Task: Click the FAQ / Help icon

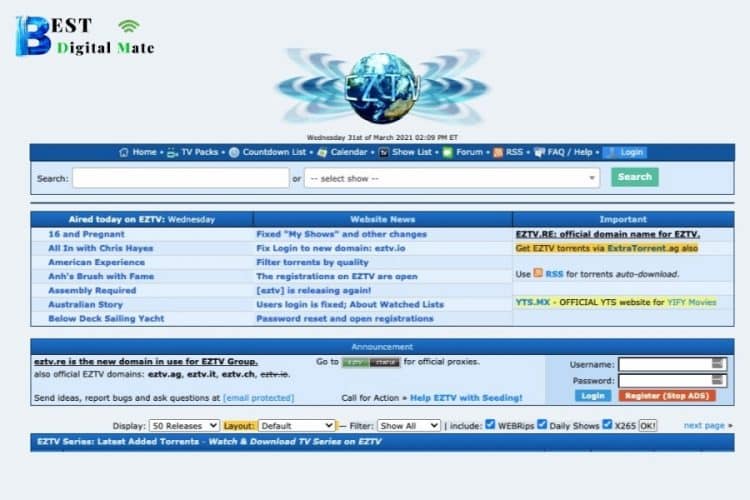Action: pyautogui.click(x=540, y=153)
